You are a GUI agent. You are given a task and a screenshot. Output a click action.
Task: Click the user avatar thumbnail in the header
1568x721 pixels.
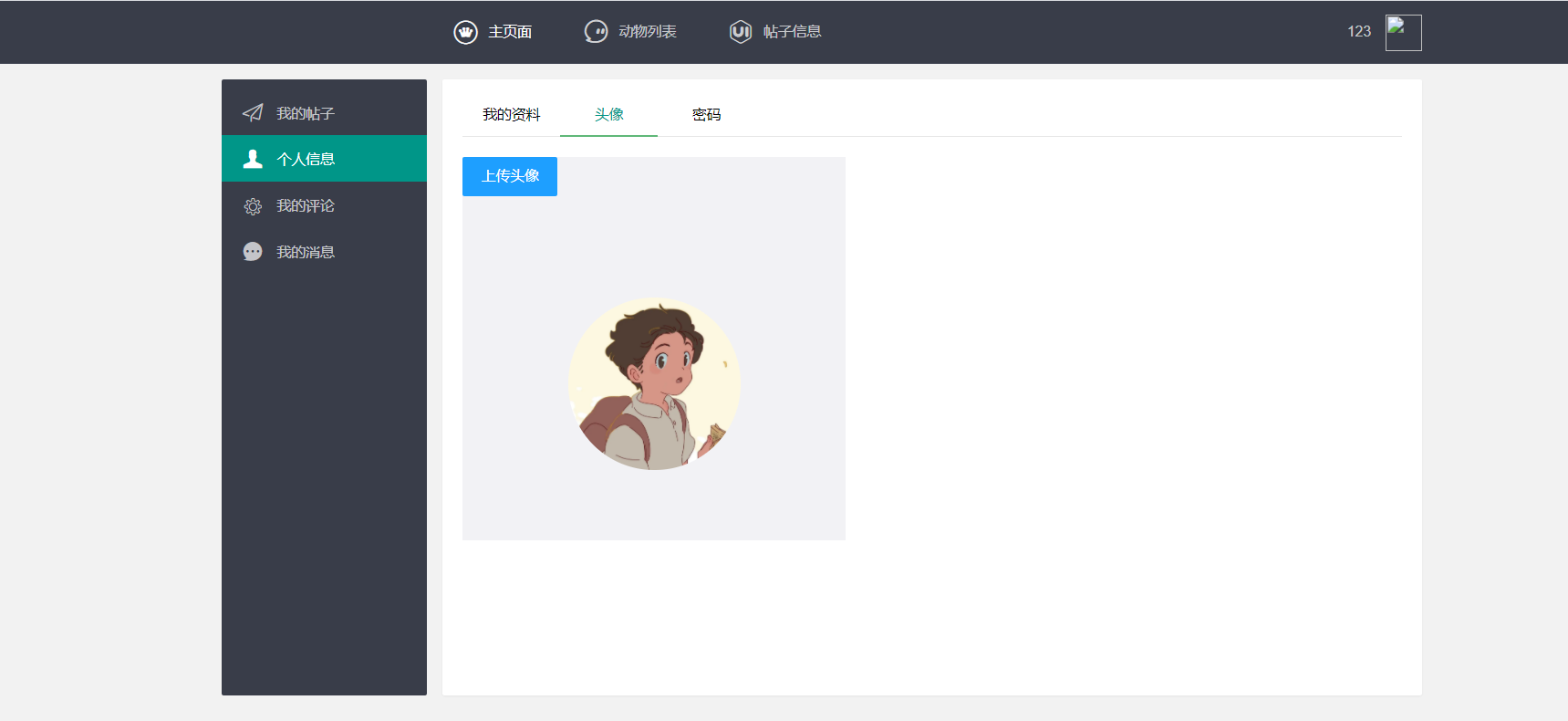1403,33
